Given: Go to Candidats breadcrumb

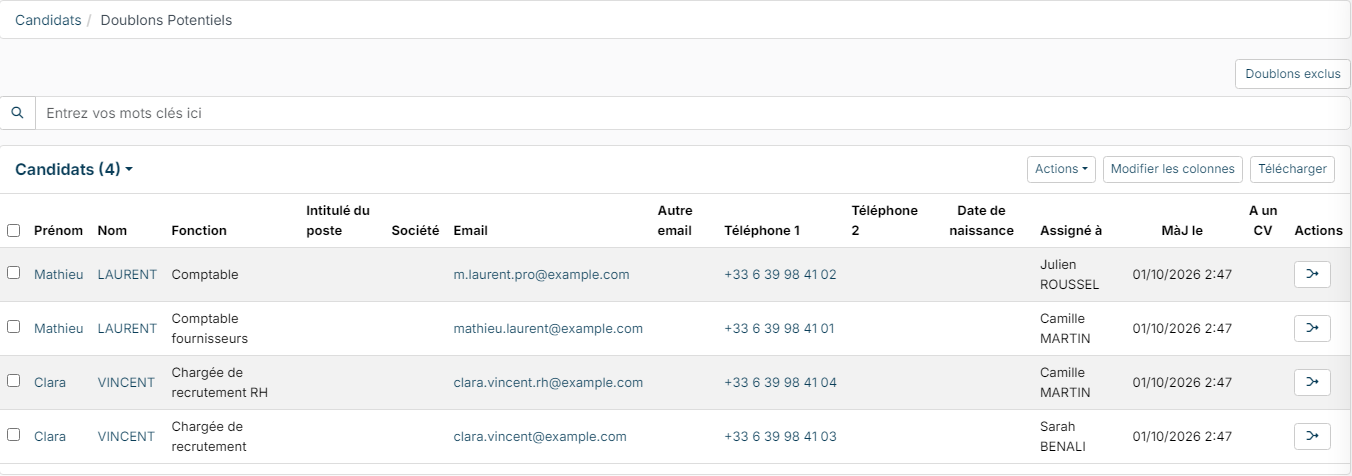Looking at the screenshot, I should (x=48, y=20).
